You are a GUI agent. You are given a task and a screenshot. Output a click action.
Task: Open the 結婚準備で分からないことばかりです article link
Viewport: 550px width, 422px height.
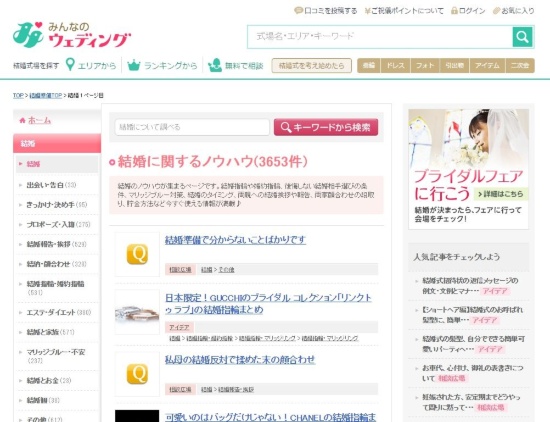click(235, 240)
